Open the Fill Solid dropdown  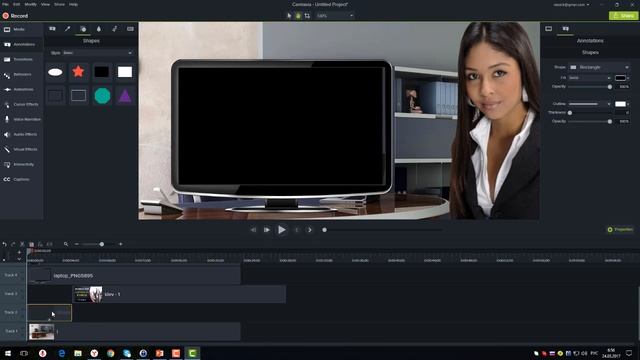coord(590,78)
